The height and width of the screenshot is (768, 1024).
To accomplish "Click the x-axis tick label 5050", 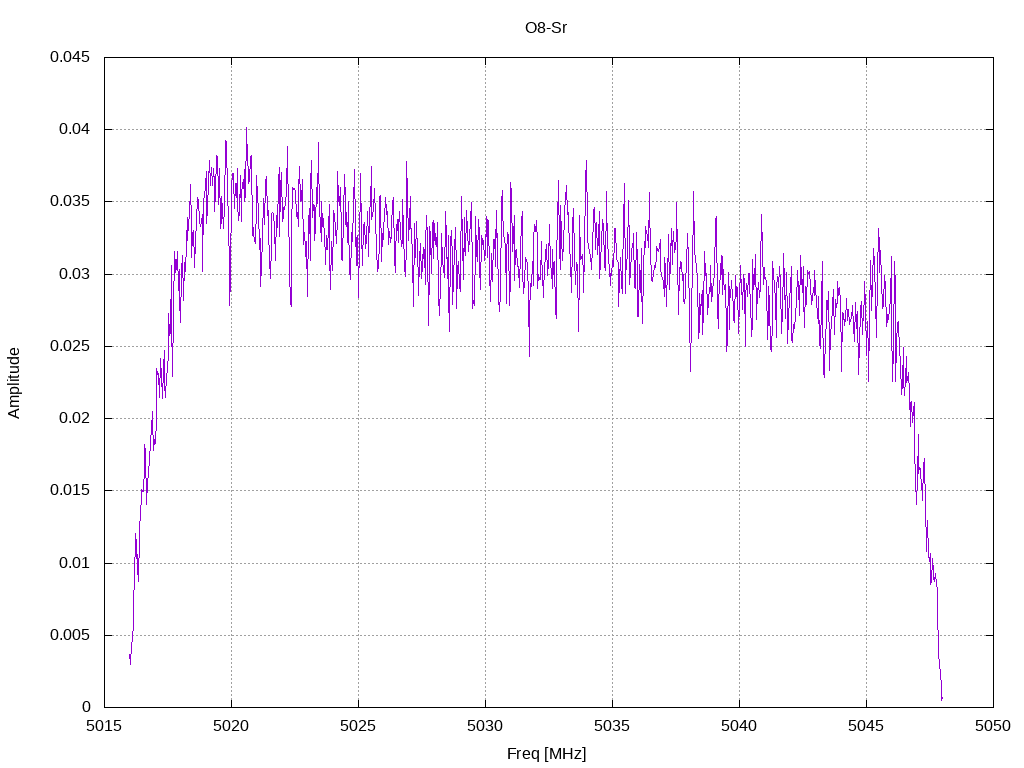I will [993, 726].
